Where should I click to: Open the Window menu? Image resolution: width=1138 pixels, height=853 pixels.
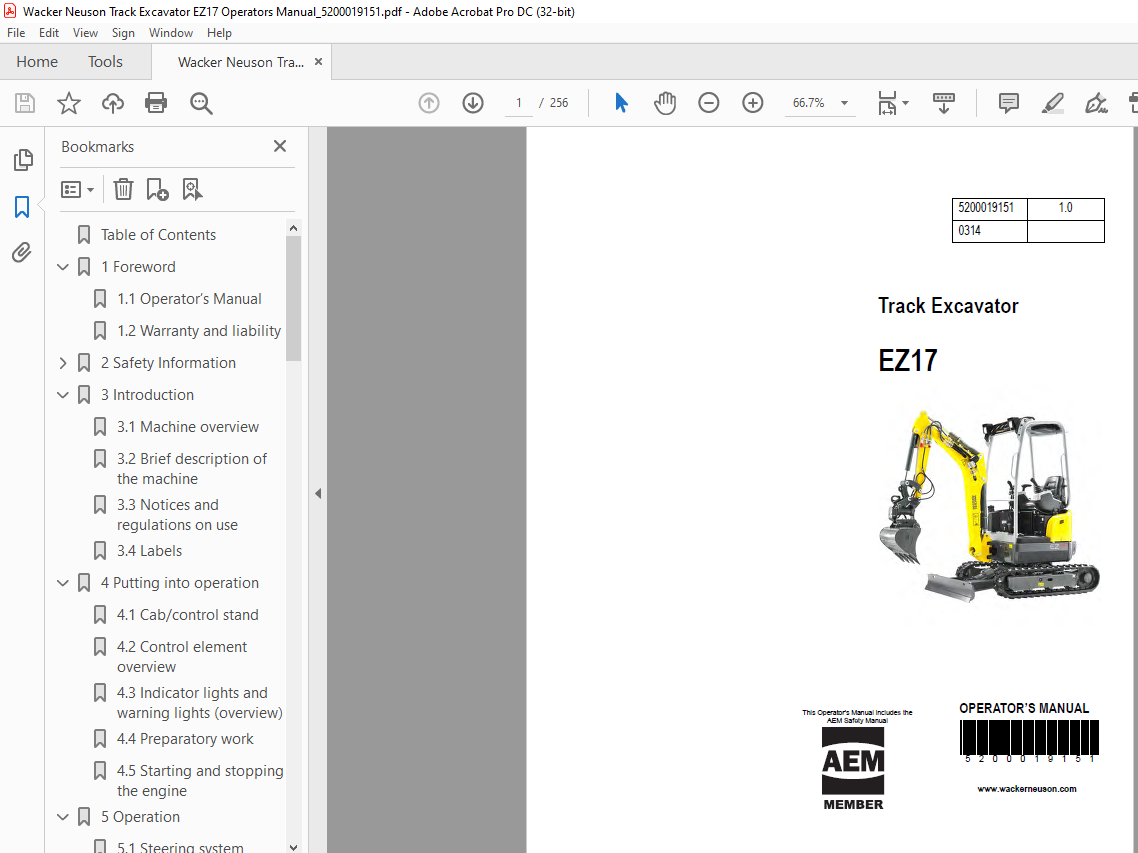click(x=171, y=33)
